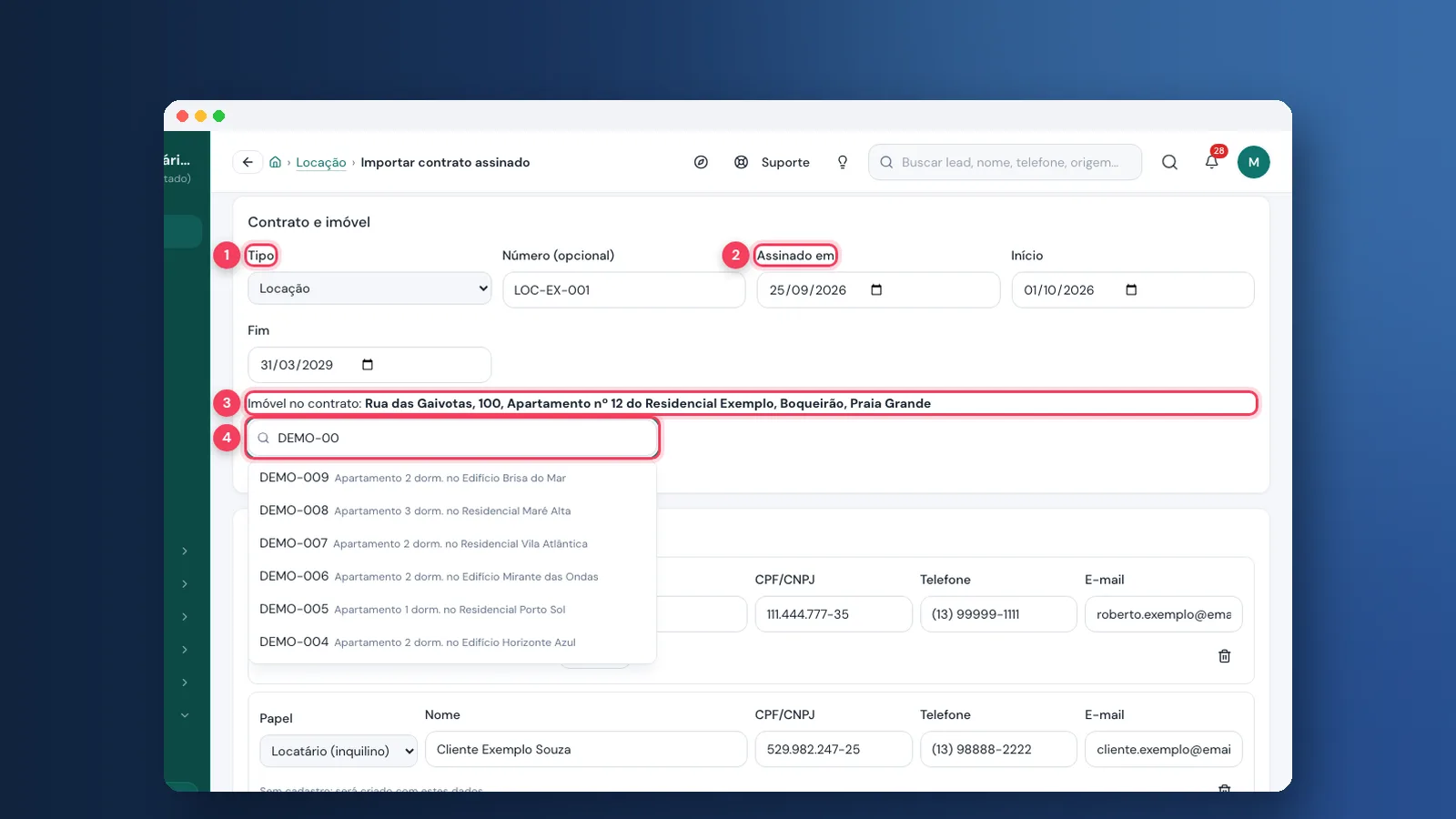
Task: Select DEMO-005 Residencial Porto Sol
Action: click(x=452, y=609)
